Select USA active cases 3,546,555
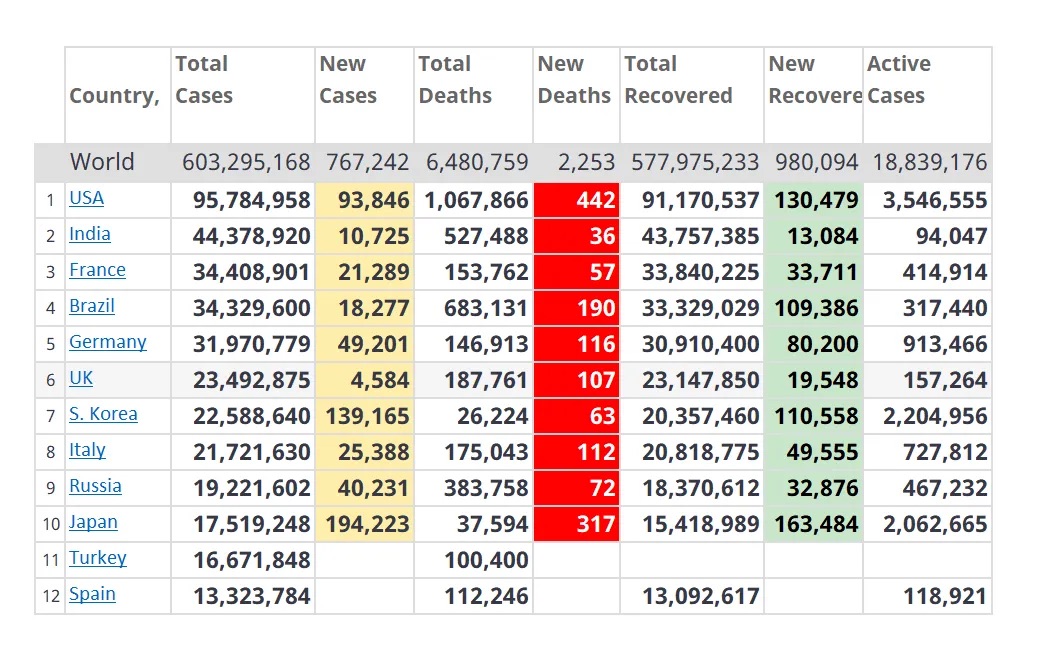 point(935,200)
